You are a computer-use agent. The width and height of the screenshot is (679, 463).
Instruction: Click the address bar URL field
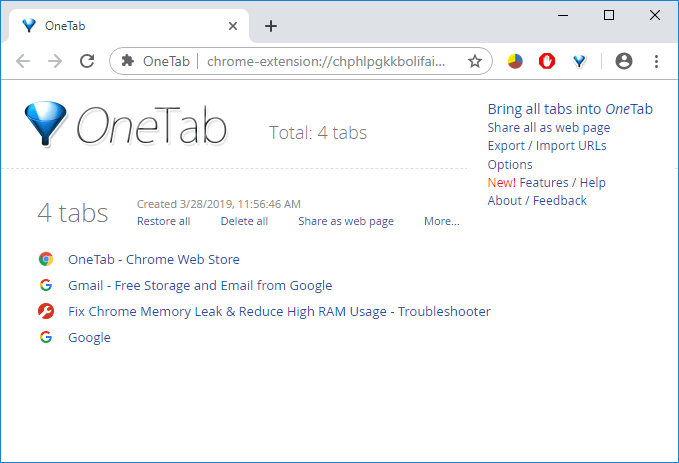[x=330, y=61]
